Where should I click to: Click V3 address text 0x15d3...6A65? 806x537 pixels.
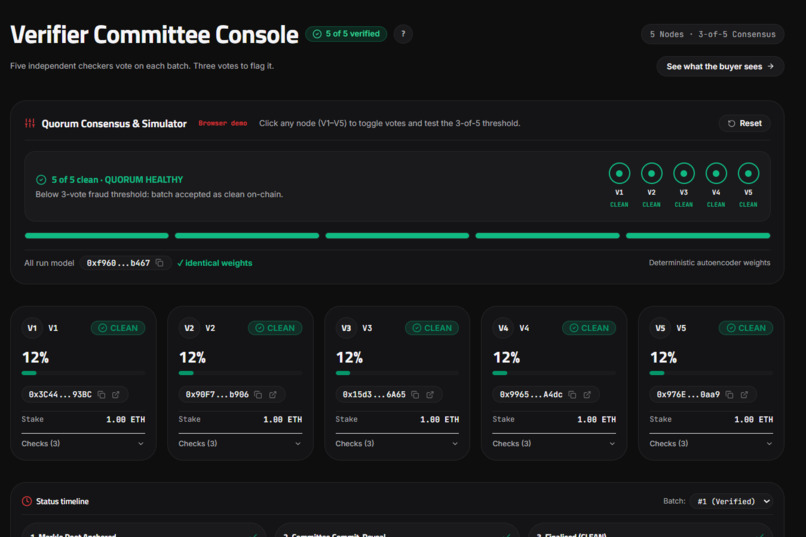[x=374, y=395]
